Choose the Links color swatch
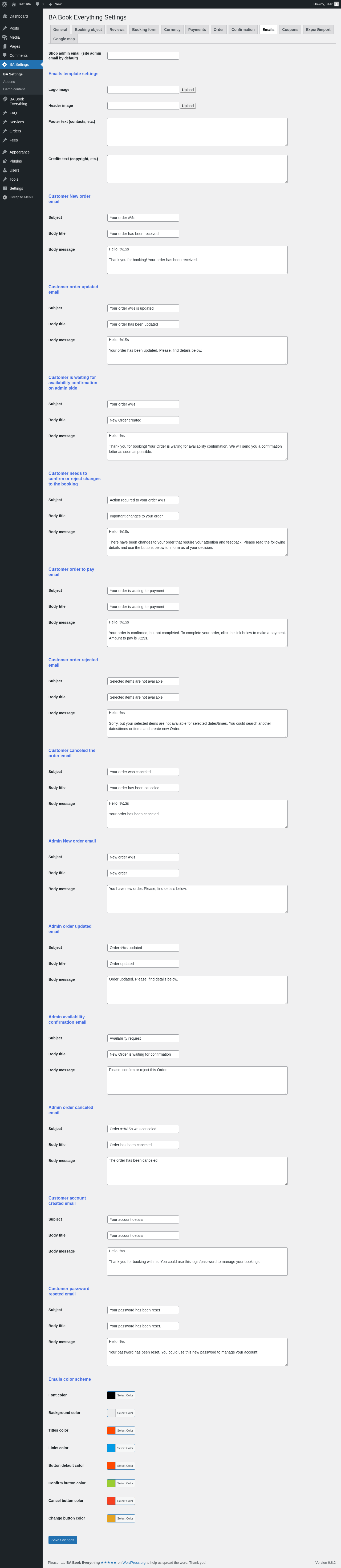341x1568 pixels. [x=111, y=1448]
